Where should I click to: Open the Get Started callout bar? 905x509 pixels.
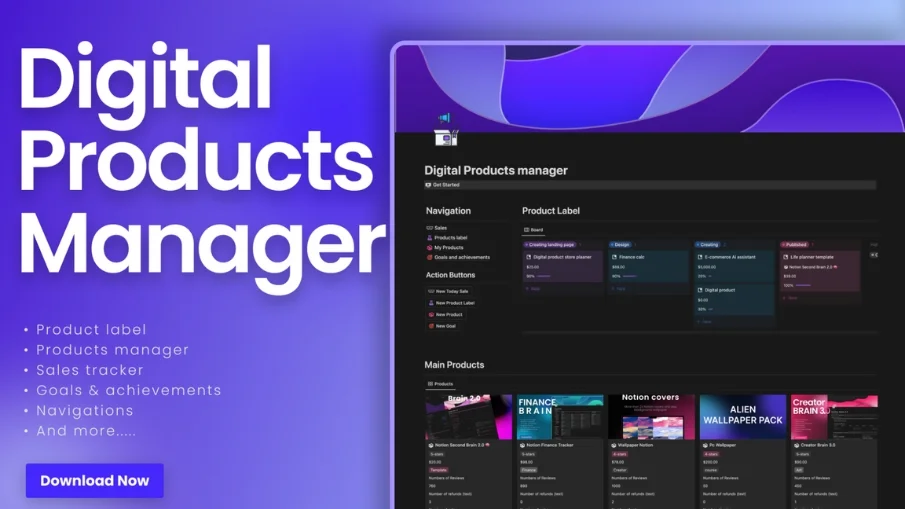click(650, 185)
